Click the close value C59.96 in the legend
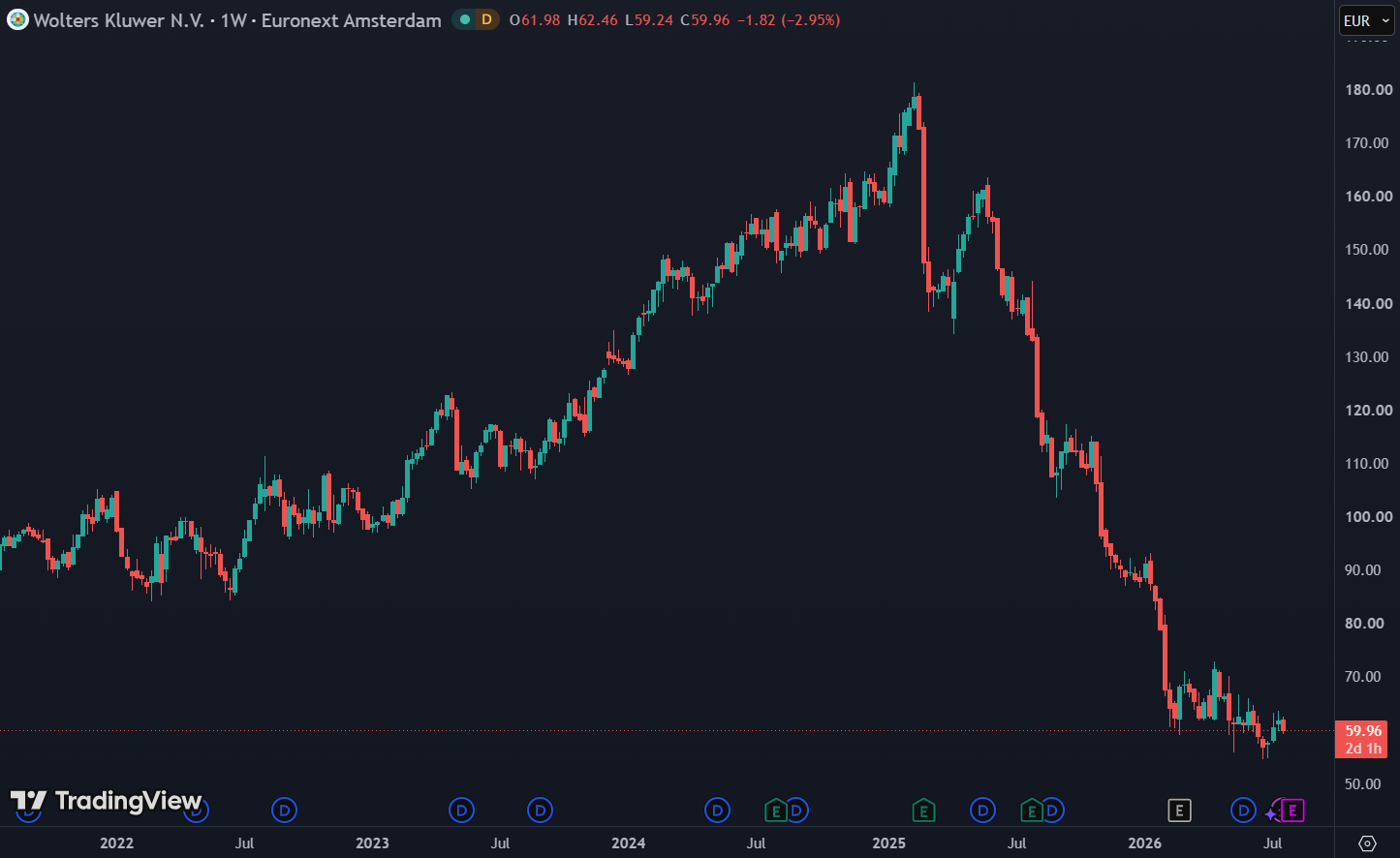The height and width of the screenshot is (858, 1400). pyautogui.click(x=705, y=19)
